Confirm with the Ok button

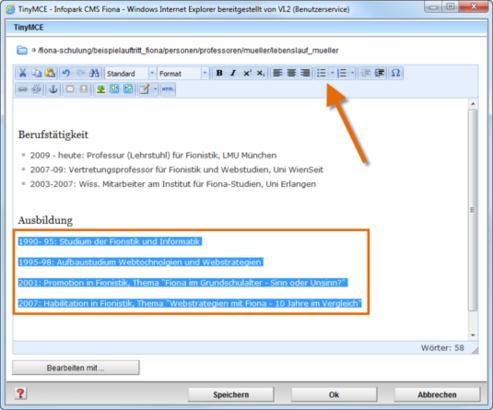pos(334,395)
